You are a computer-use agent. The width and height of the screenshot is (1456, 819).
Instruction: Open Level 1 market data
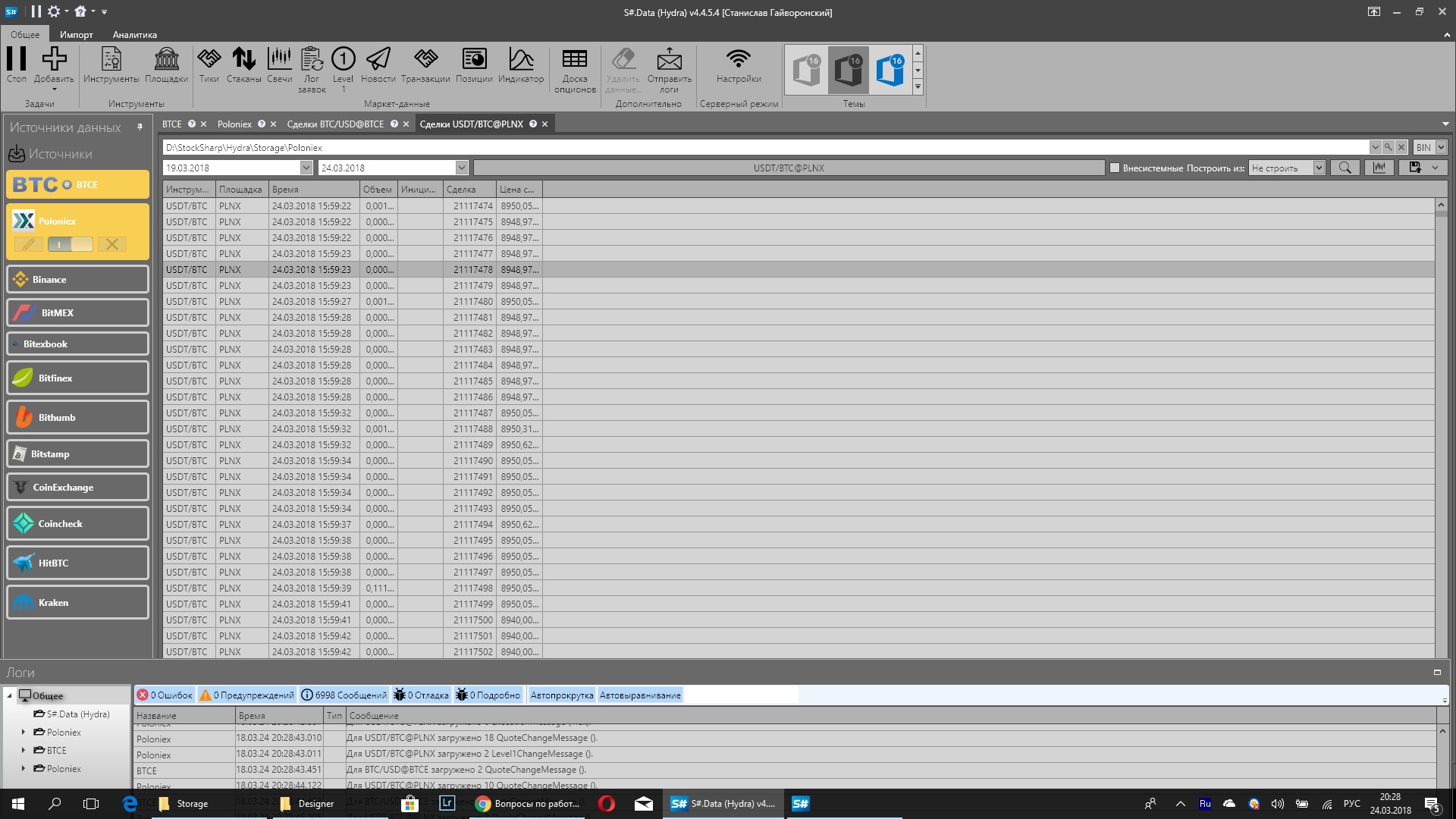click(x=343, y=70)
